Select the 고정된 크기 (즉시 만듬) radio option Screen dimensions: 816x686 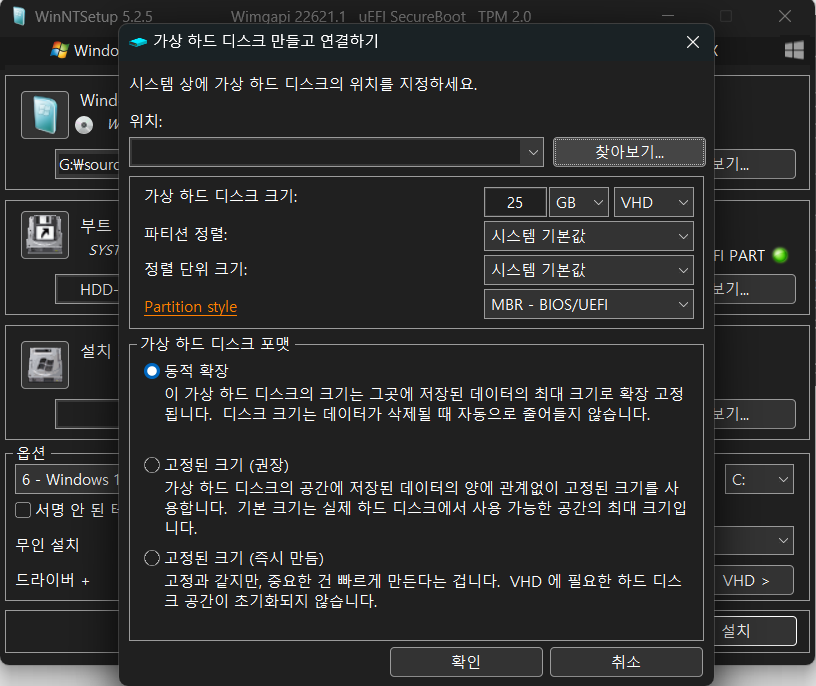[151, 558]
